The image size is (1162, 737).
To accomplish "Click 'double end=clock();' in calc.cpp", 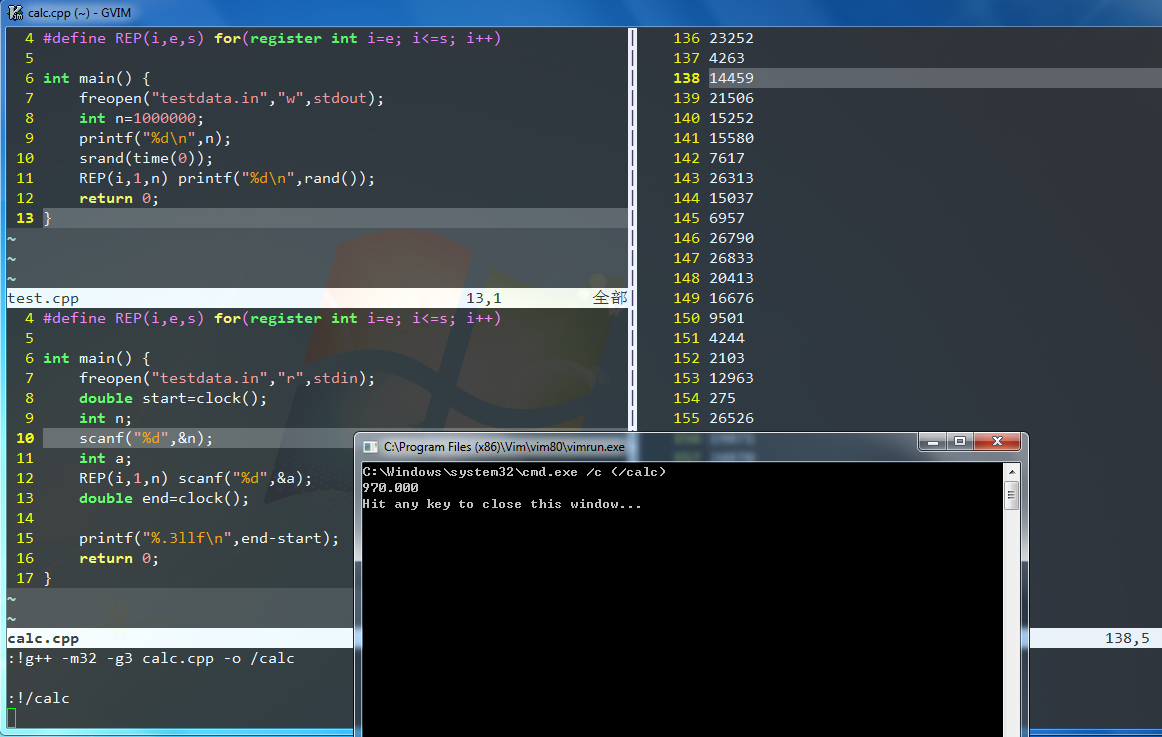I will click(164, 498).
